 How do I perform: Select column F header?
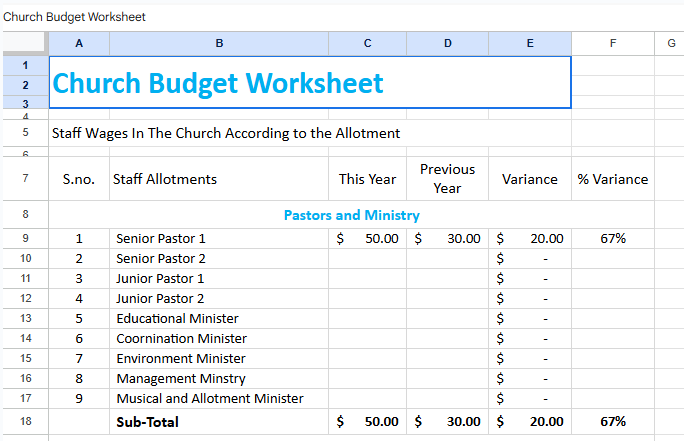613,43
